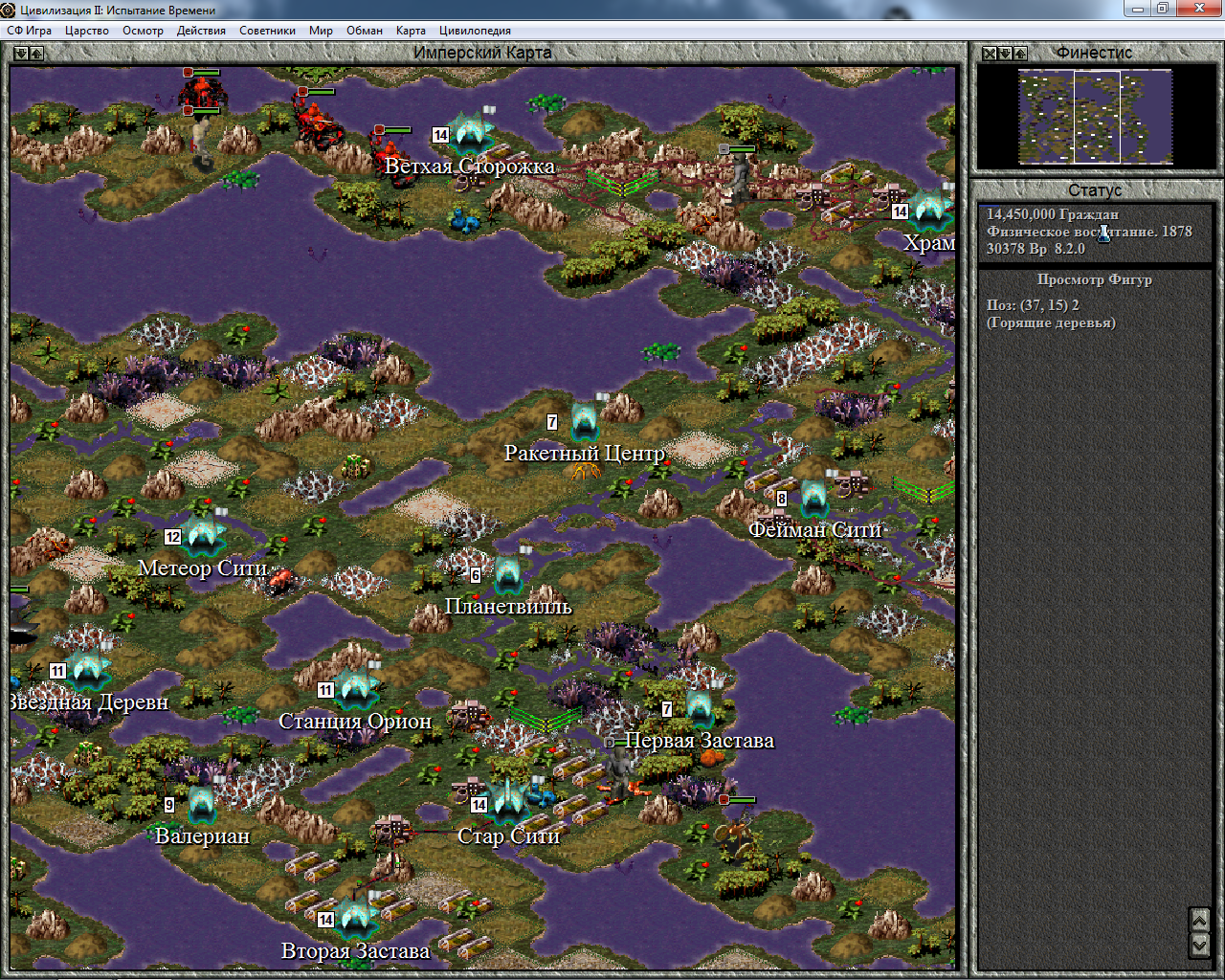Click the red unit right of Метеор Сити
1225x980 pixels.
[x=280, y=578]
